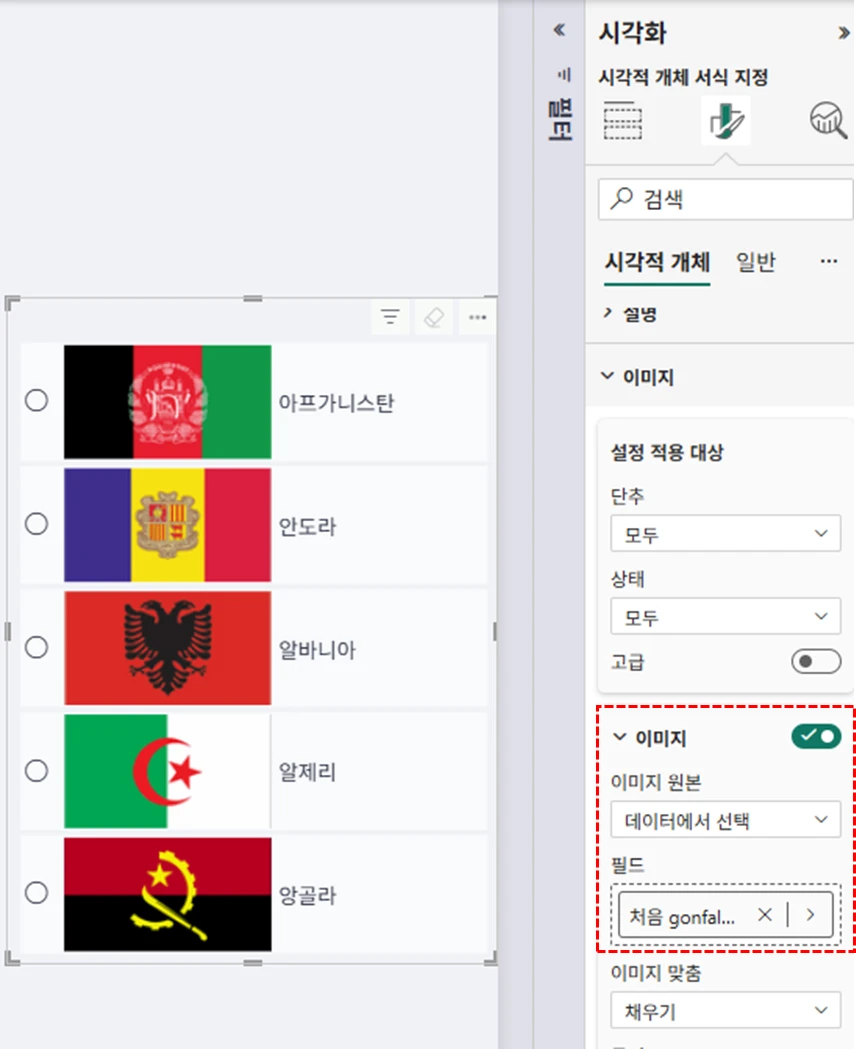This screenshot has height=1049, width=856.
Task: Open the 단추 dropdown
Action: pyautogui.click(x=725, y=534)
